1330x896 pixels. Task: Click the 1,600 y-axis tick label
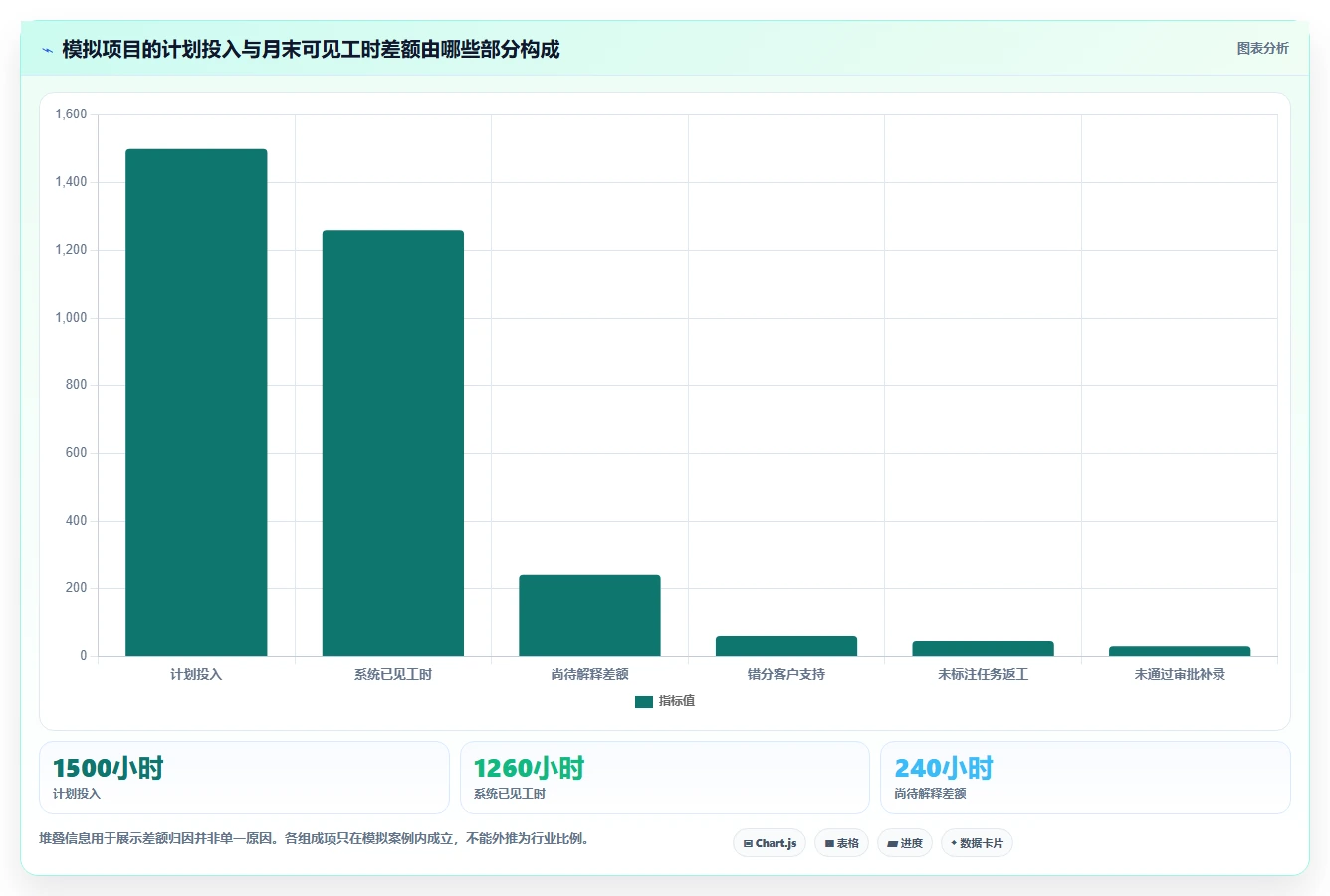[x=71, y=114]
